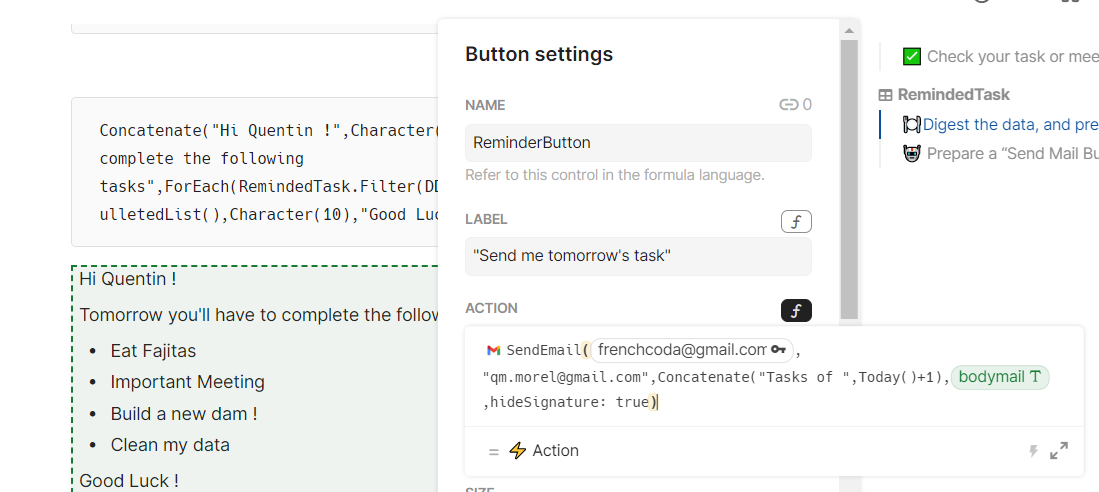Image resolution: width=1099 pixels, height=492 pixels.
Task: Open the bodymail reference chip
Action: click(999, 377)
